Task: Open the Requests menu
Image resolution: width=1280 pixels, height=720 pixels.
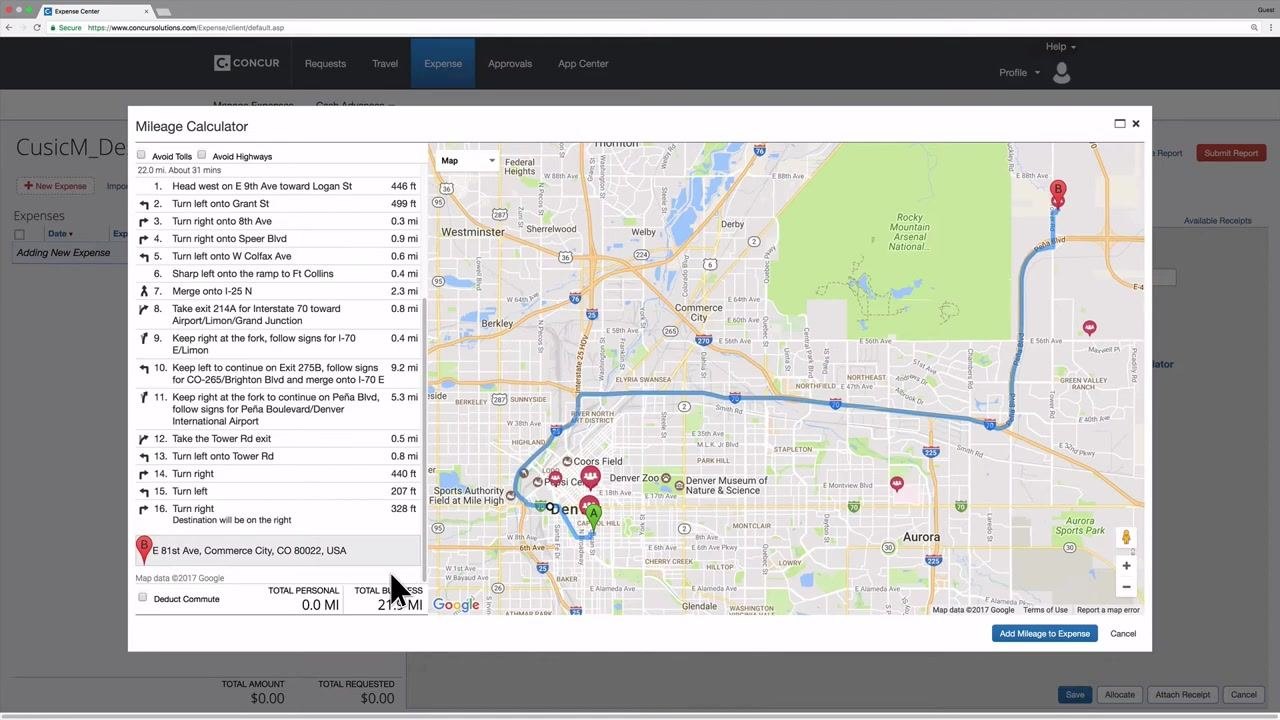Action: tap(325, 64)
